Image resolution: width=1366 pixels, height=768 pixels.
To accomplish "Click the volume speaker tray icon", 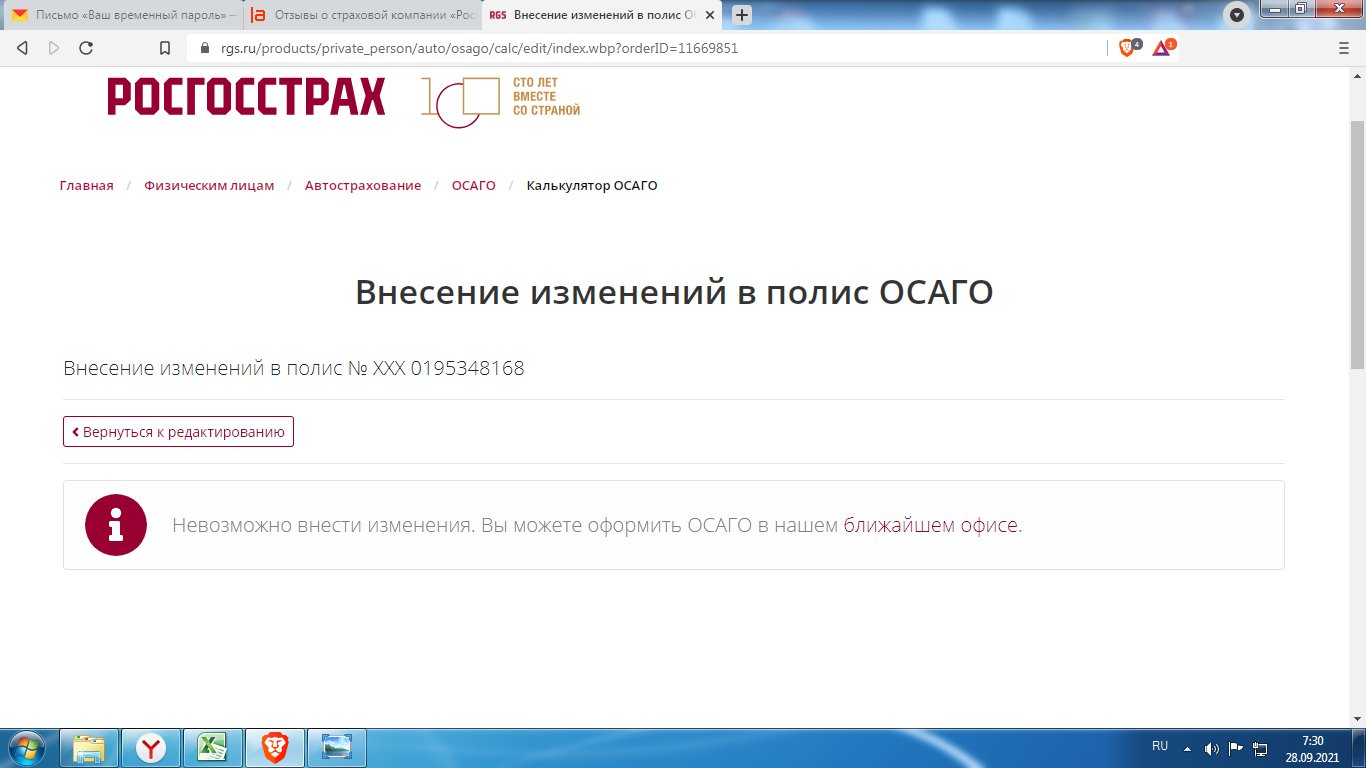I will pyautogui.click(x=1212, y=748).
